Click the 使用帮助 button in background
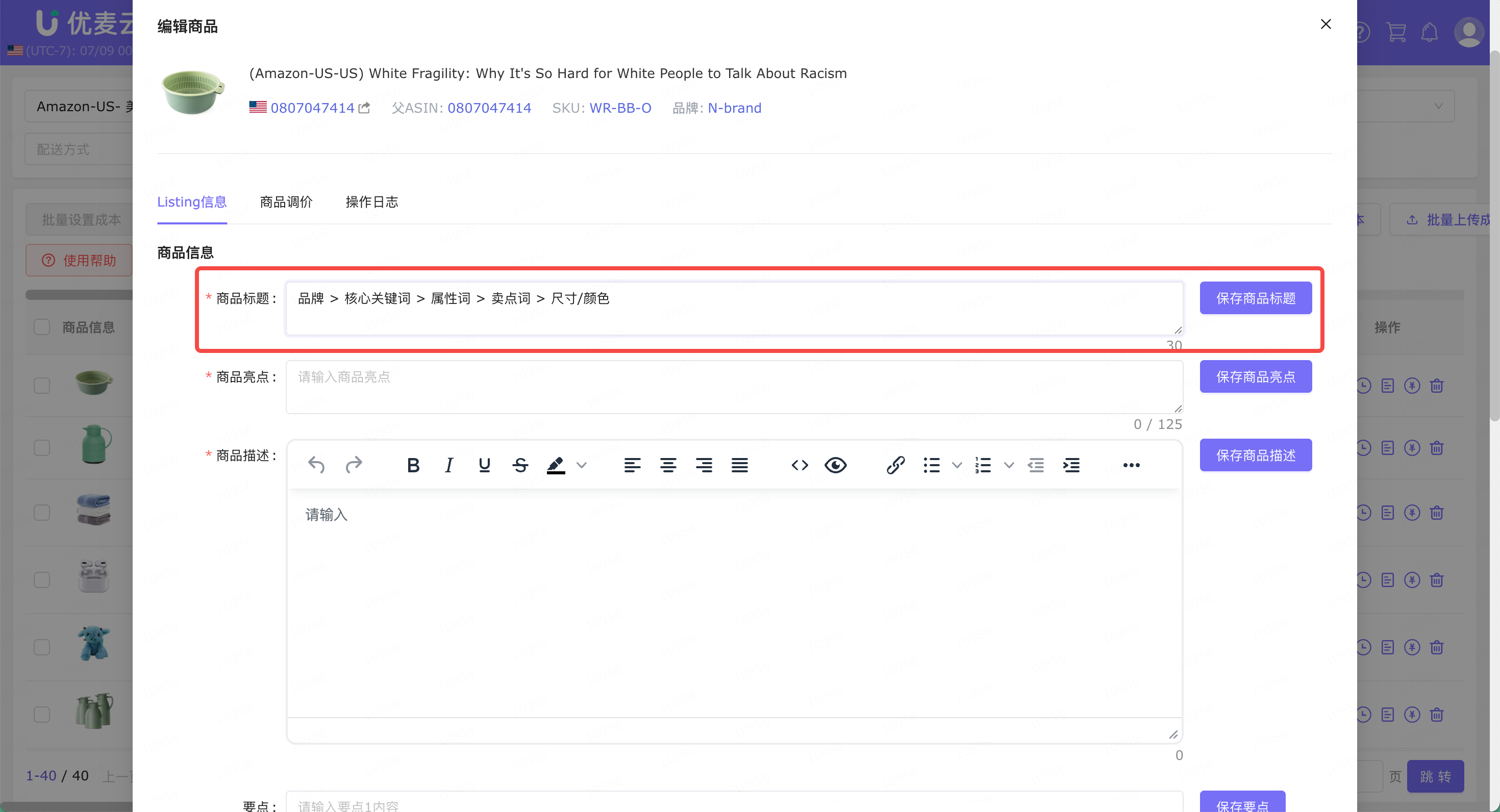This screenshot has height=812, width=1500. 79,260
